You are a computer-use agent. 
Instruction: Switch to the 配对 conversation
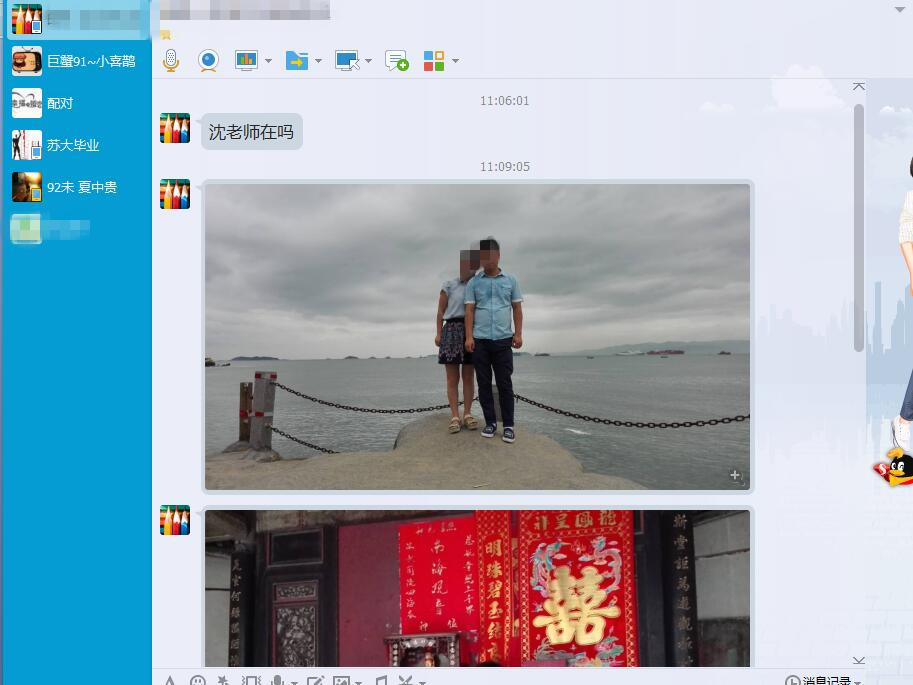tap(77, 103)
